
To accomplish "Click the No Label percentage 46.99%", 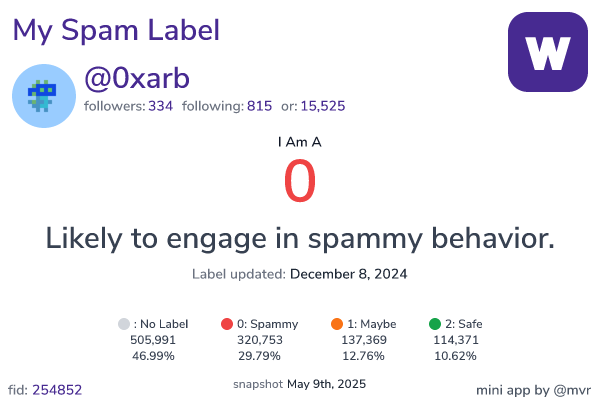I will coord(153,356).
